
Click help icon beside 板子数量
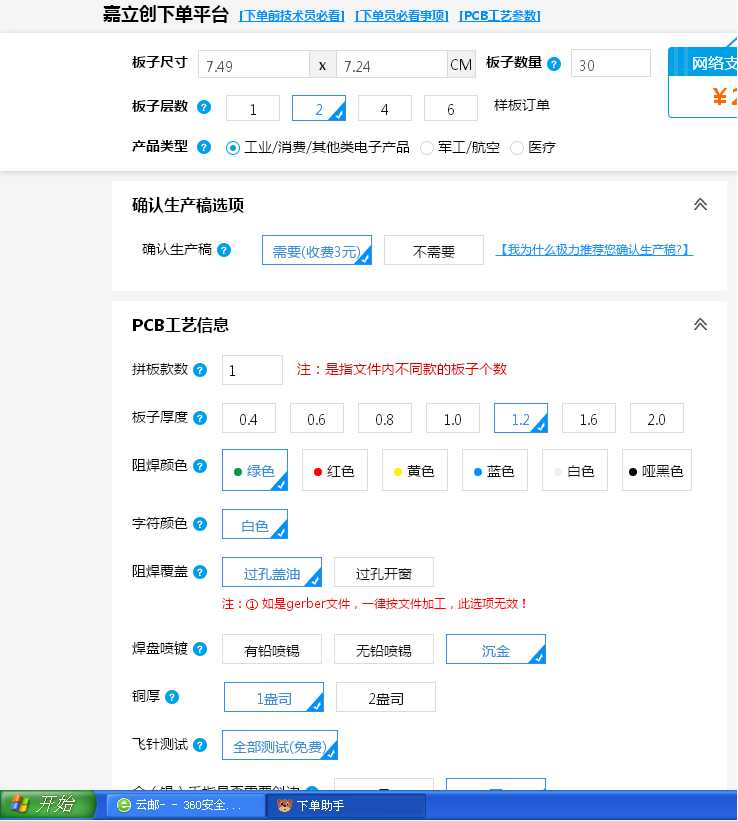click(554, 64)
